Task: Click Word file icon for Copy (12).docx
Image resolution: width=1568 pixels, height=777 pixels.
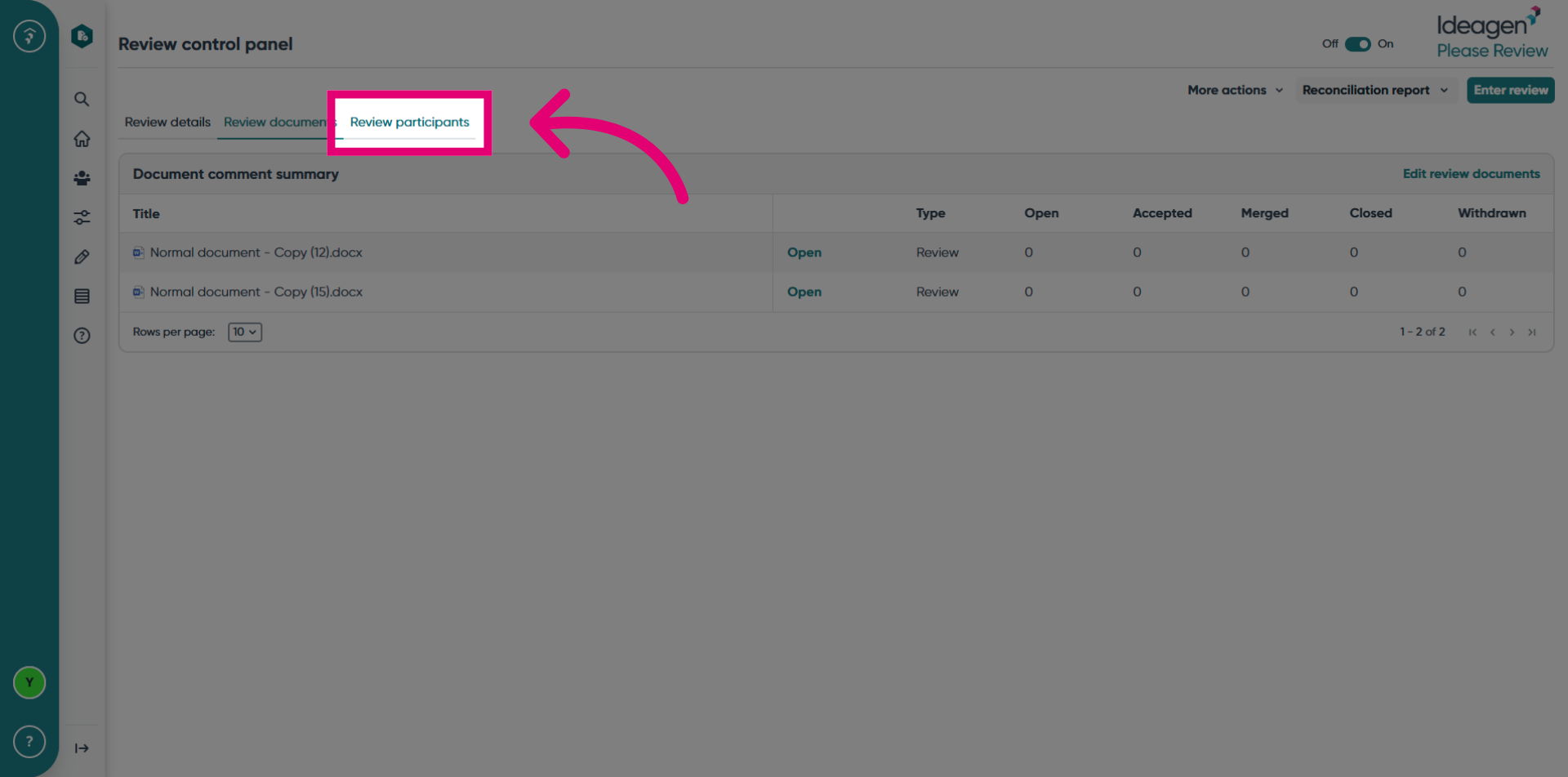Action: 139,252
